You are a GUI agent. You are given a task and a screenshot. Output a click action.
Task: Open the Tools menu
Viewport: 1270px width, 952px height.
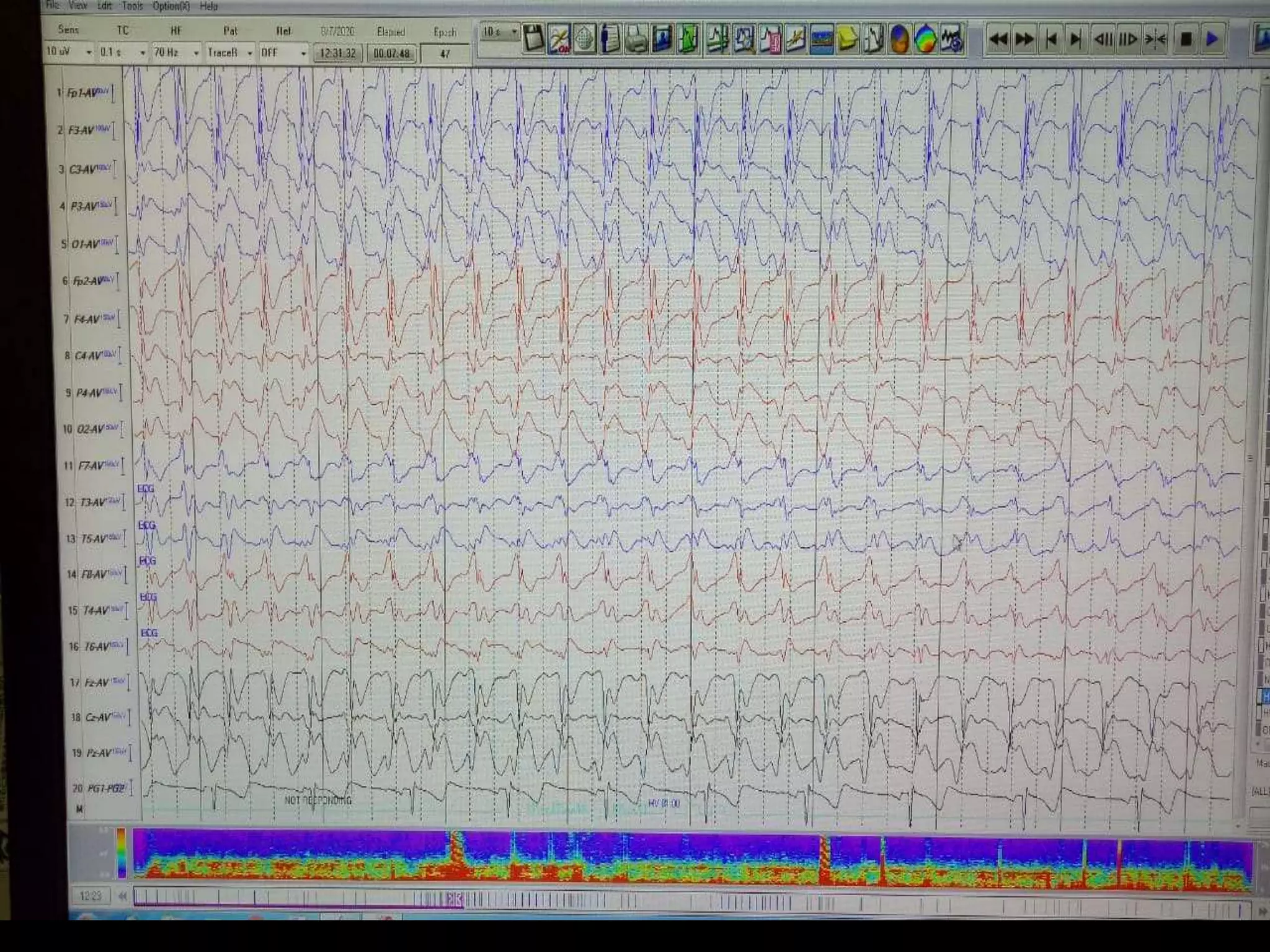pos(132,6)
